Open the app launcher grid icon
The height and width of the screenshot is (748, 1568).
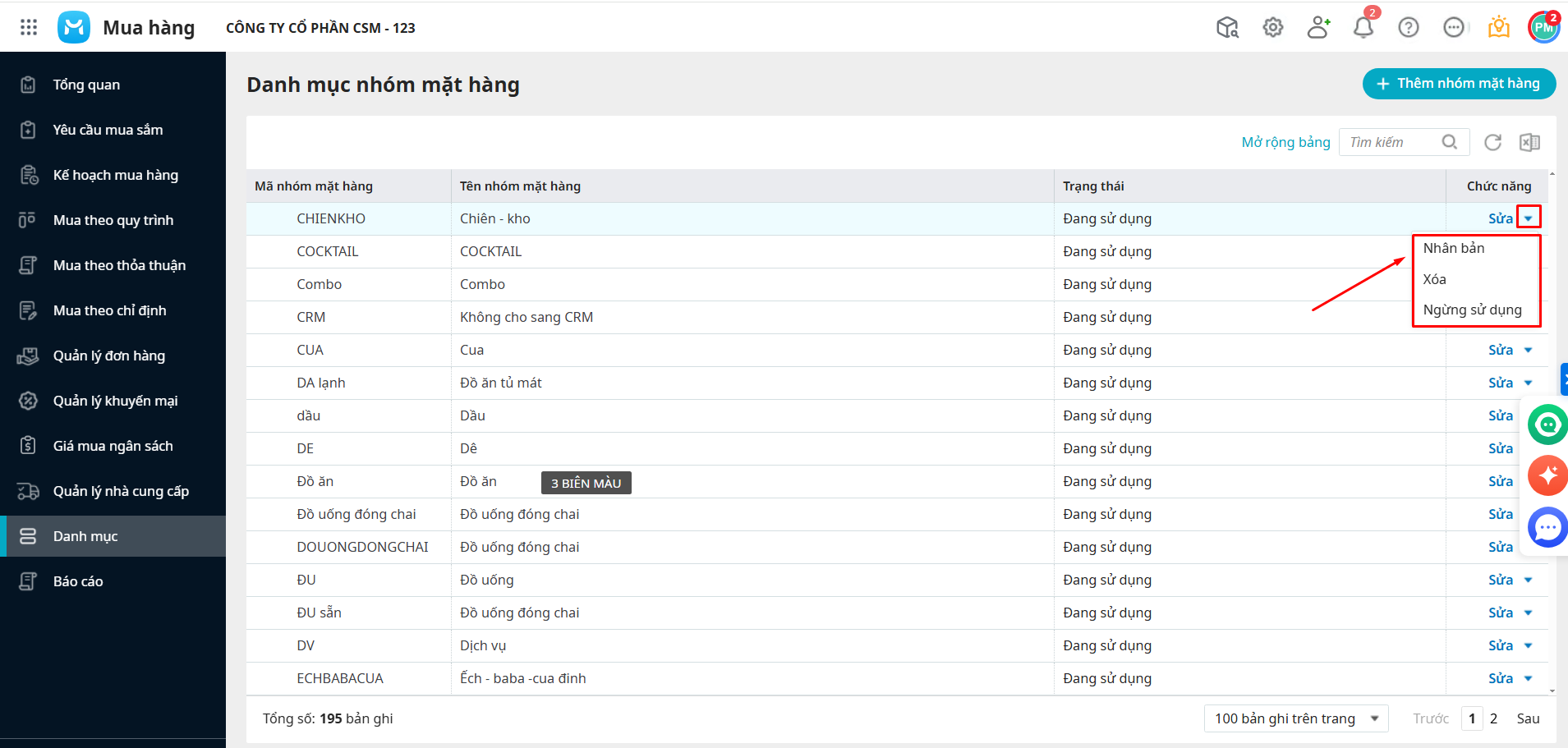coord(29,28)
